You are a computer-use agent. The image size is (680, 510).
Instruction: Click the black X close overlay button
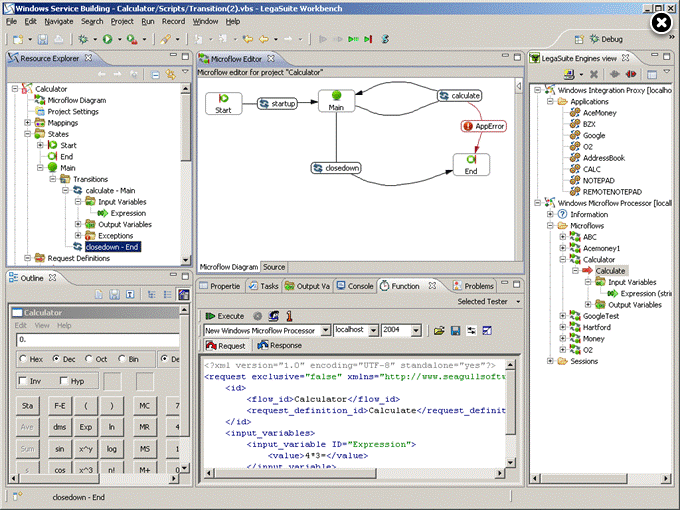tap(662, 22)
